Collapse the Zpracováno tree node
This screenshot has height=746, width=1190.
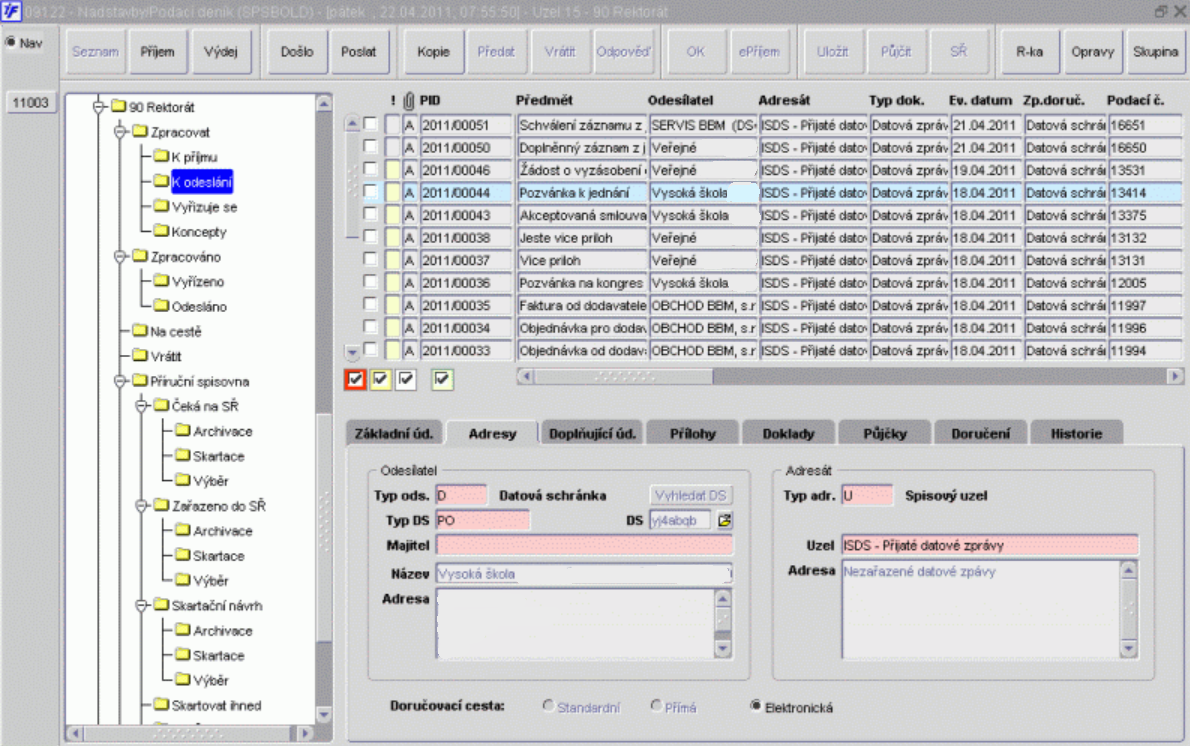(x=119, y=257)
